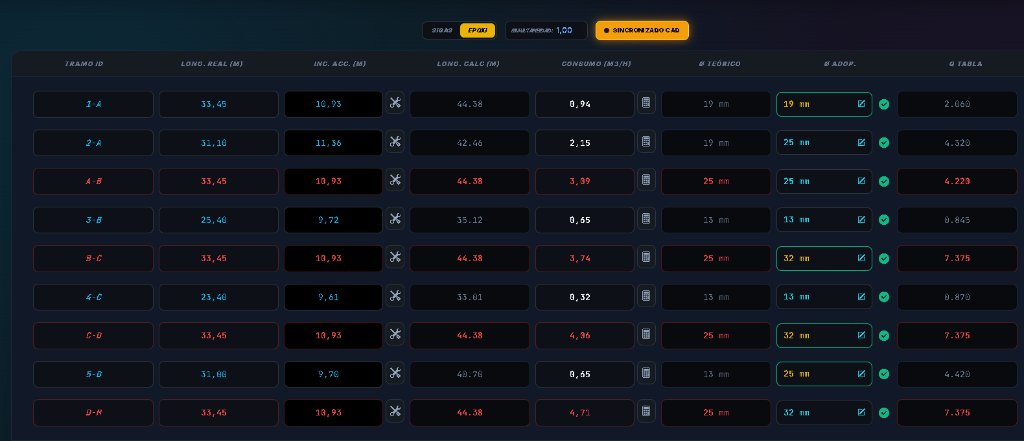
Task: Switch to the unhighlighted option left of EPOXI
Action: pyautogui.click(x=442, y=31)
